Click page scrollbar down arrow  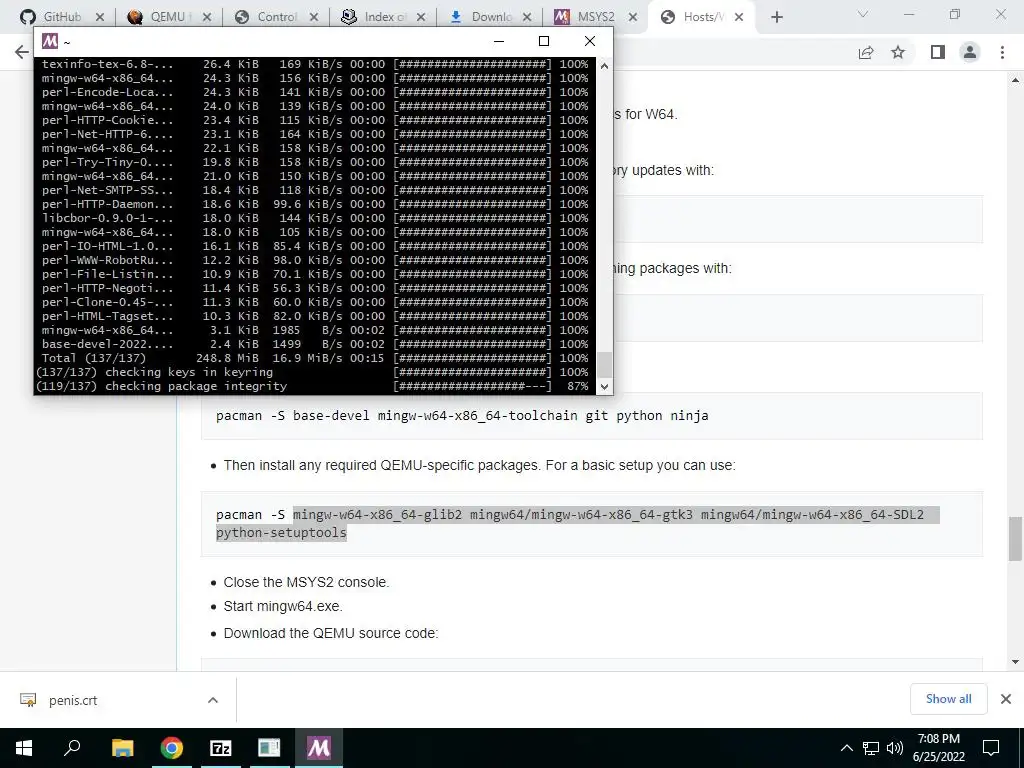click(x=1016, y=662)
